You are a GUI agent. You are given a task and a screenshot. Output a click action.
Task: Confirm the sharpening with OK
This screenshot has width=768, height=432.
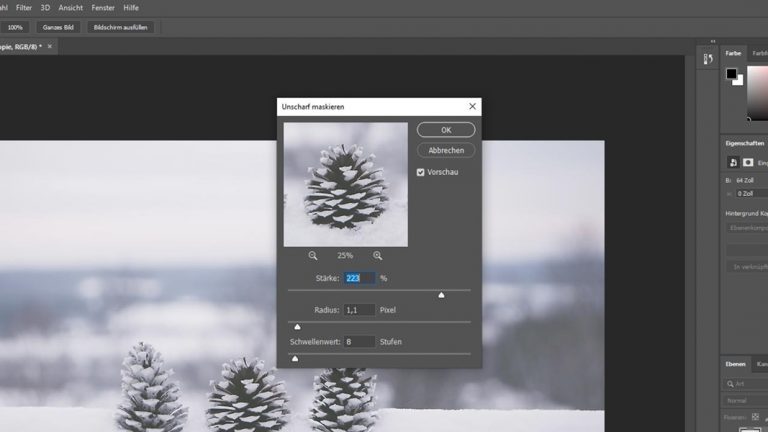click(446, 130)
